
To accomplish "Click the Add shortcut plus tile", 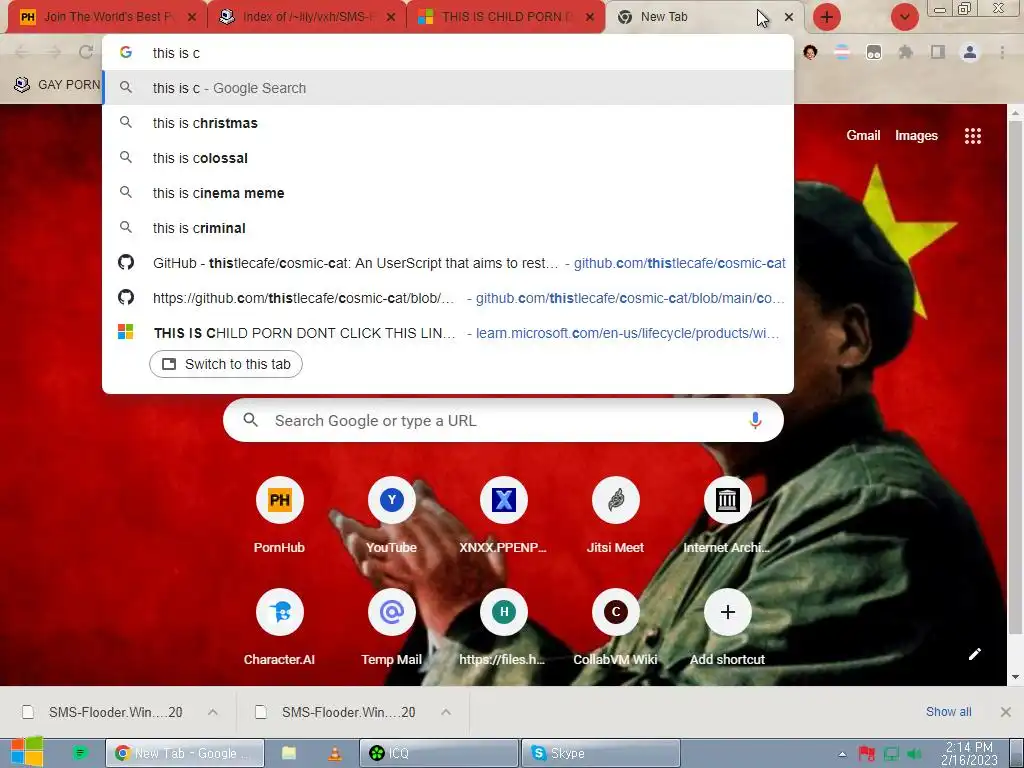I will point(728,613).
